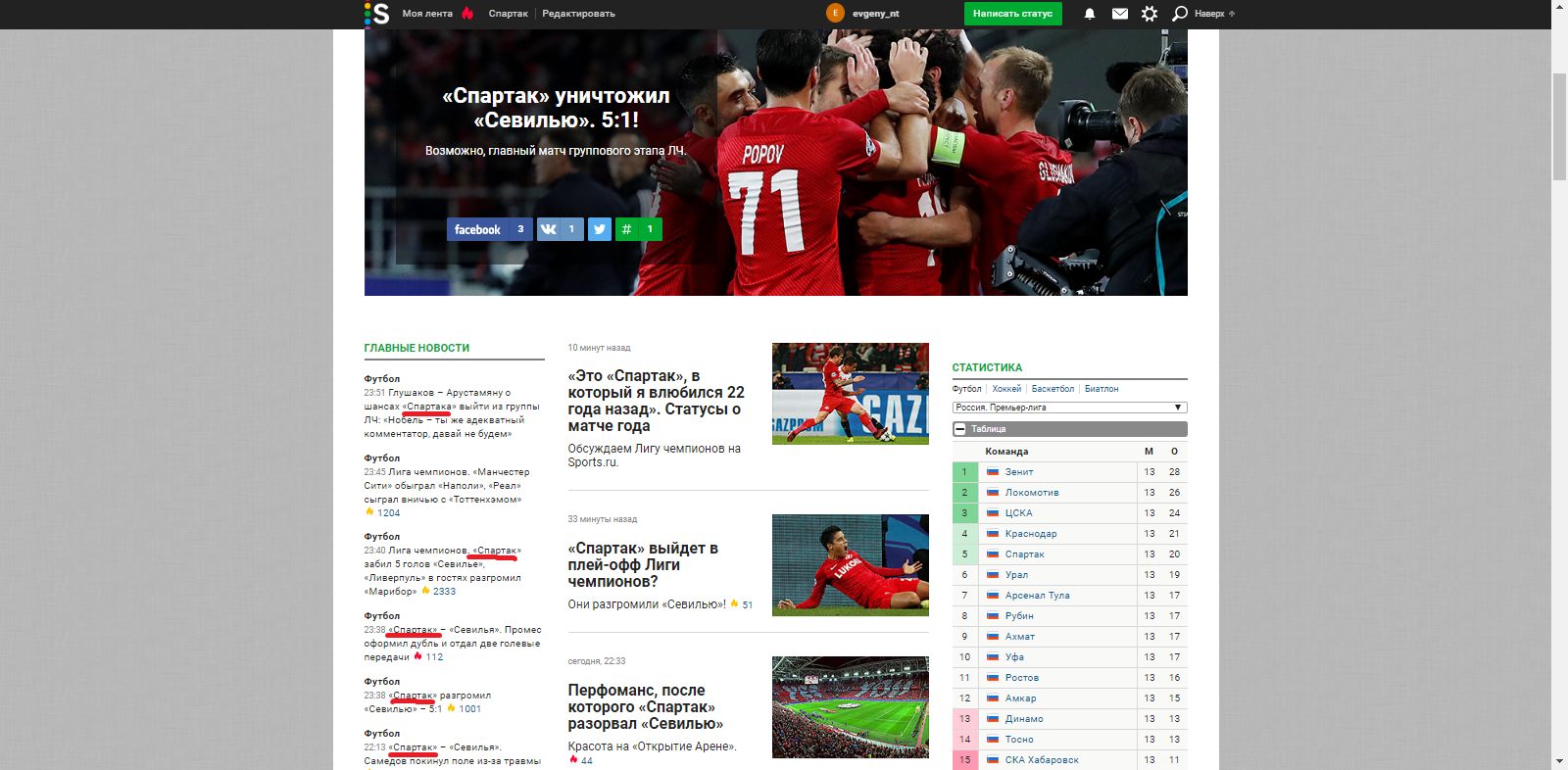
Task: Select the Биатлон statistics tab
Action: pyautogui.click(x=1102, y=389)
